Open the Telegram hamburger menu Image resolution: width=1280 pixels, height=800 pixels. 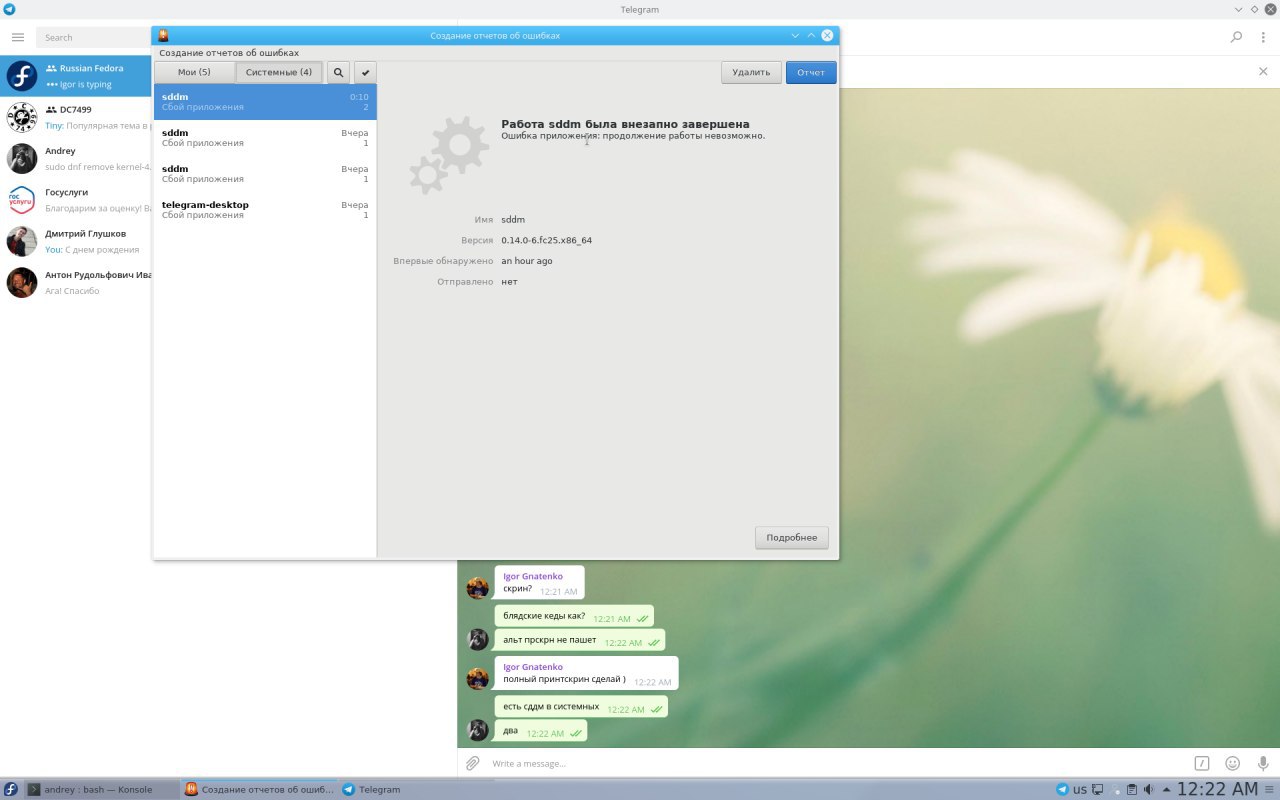[18, 37]
